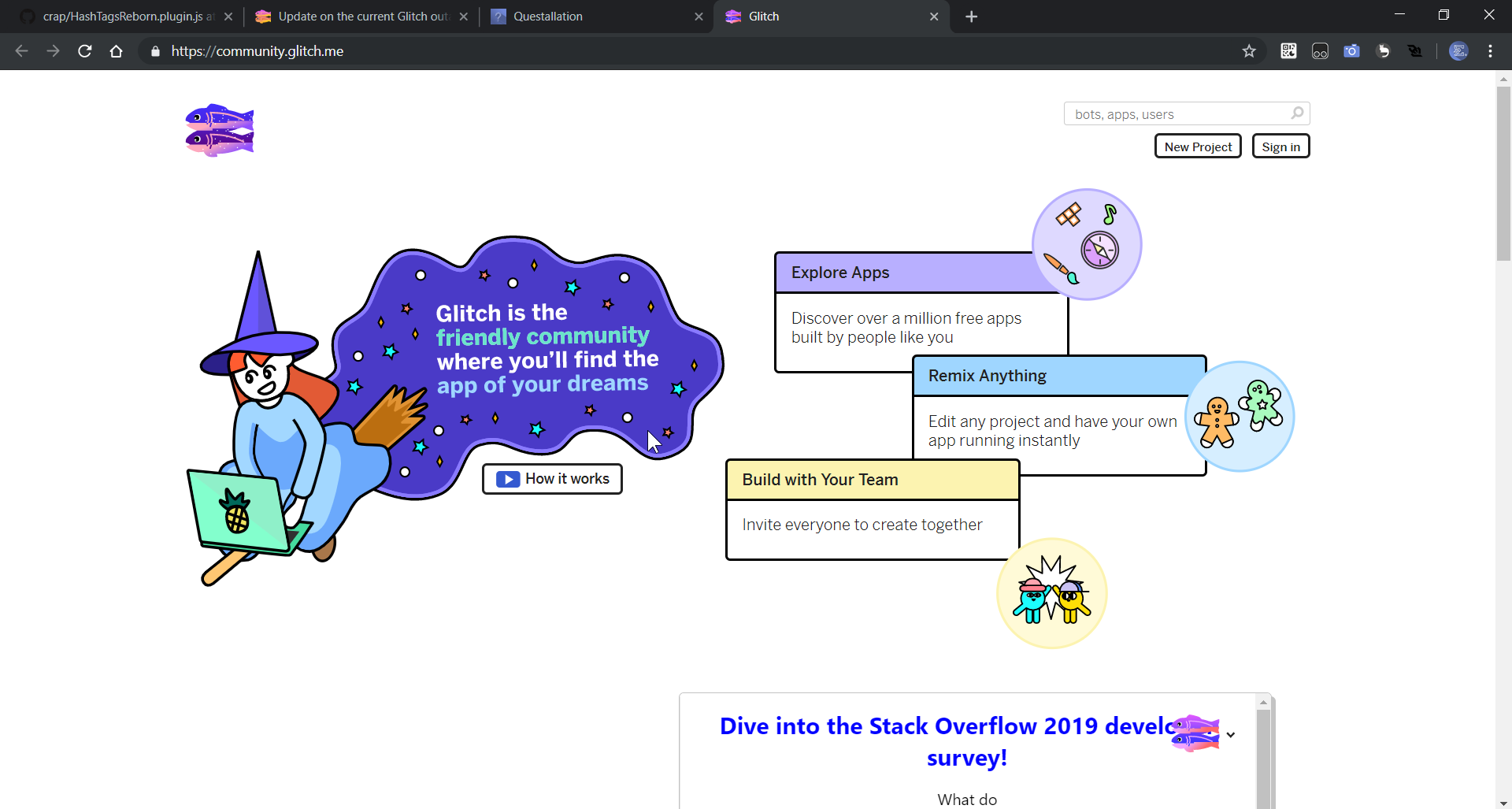Click the gingerbread Remix Anything illustration
This screenshot has width=1512, height=809.
click(x=1240, y=417)
